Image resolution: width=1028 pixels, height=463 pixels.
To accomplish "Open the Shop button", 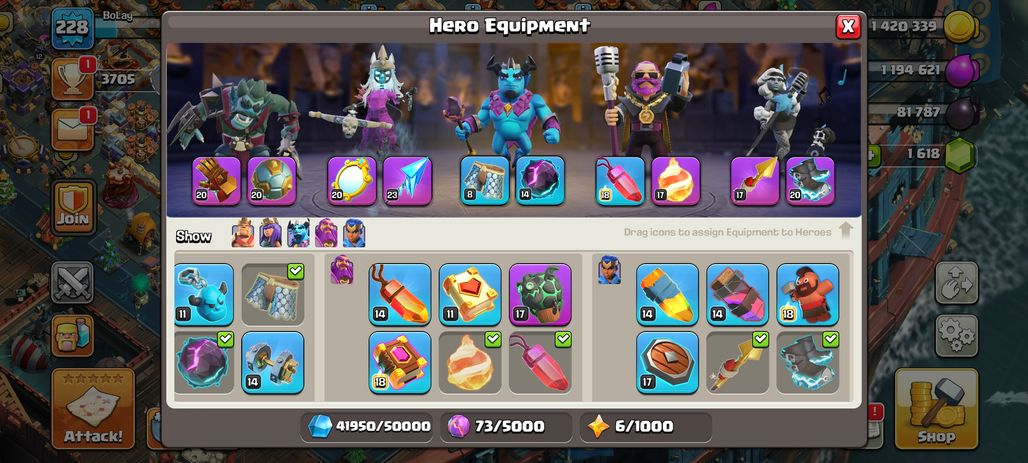I will (936, 408).
